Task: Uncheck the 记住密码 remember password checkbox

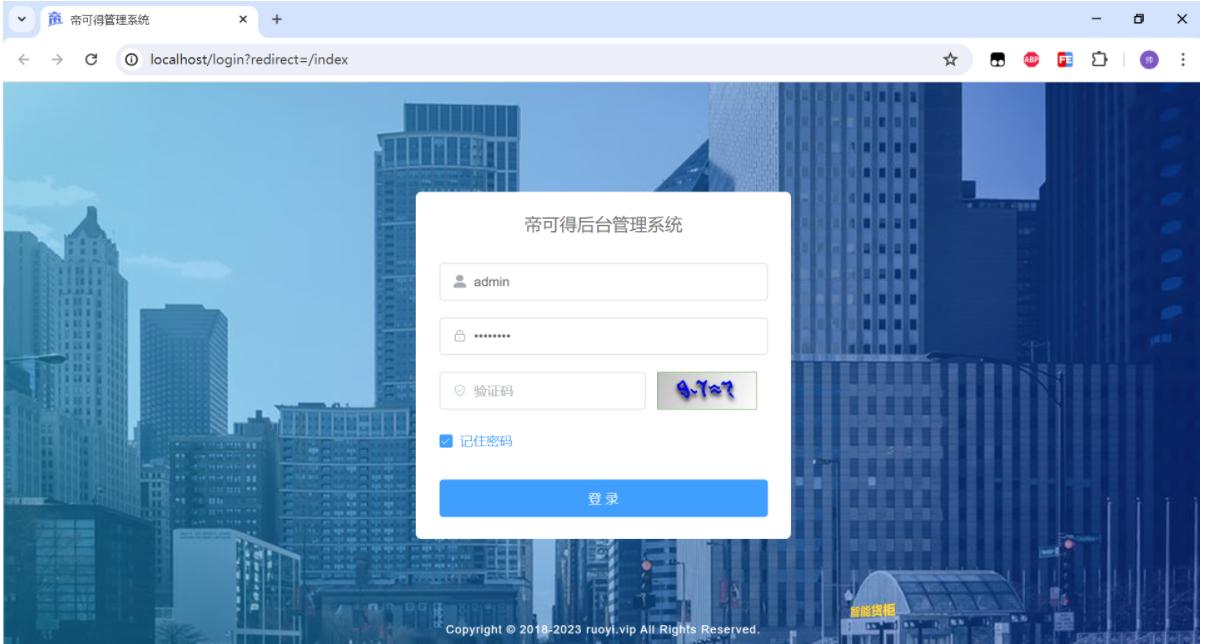Action: (446, 440)
